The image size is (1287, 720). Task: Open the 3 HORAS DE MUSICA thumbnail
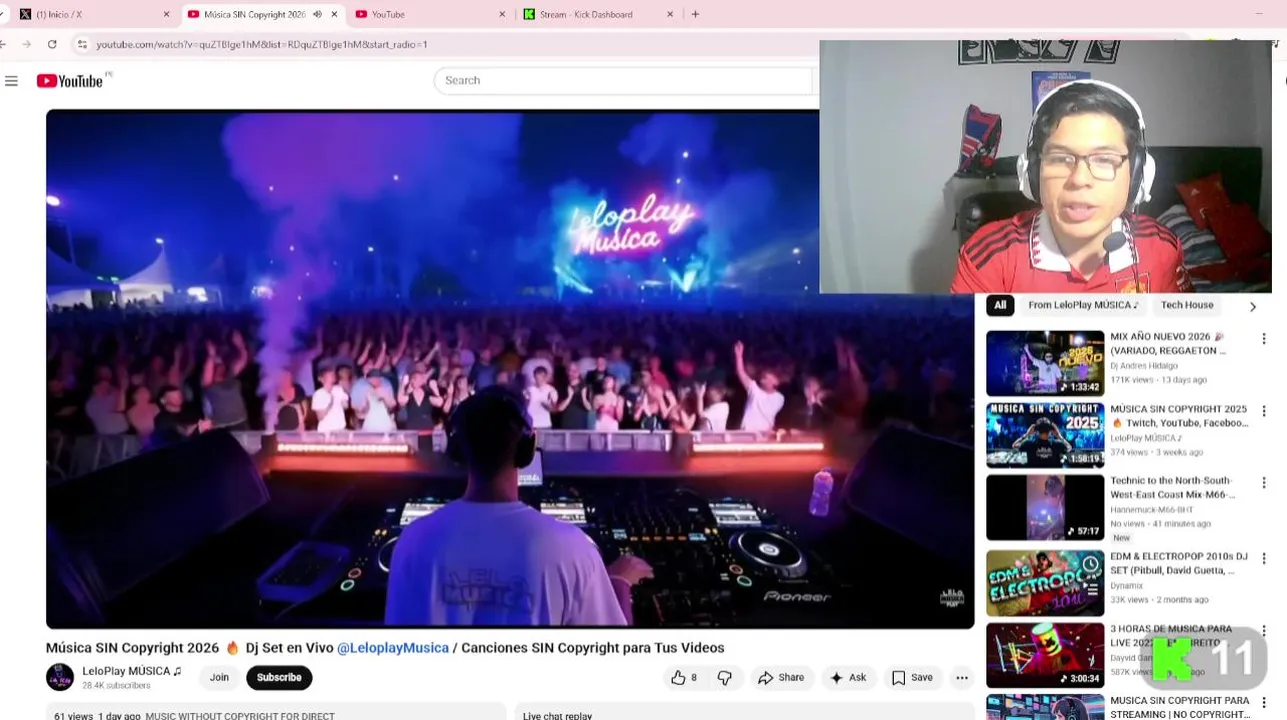click(1045, 656)
